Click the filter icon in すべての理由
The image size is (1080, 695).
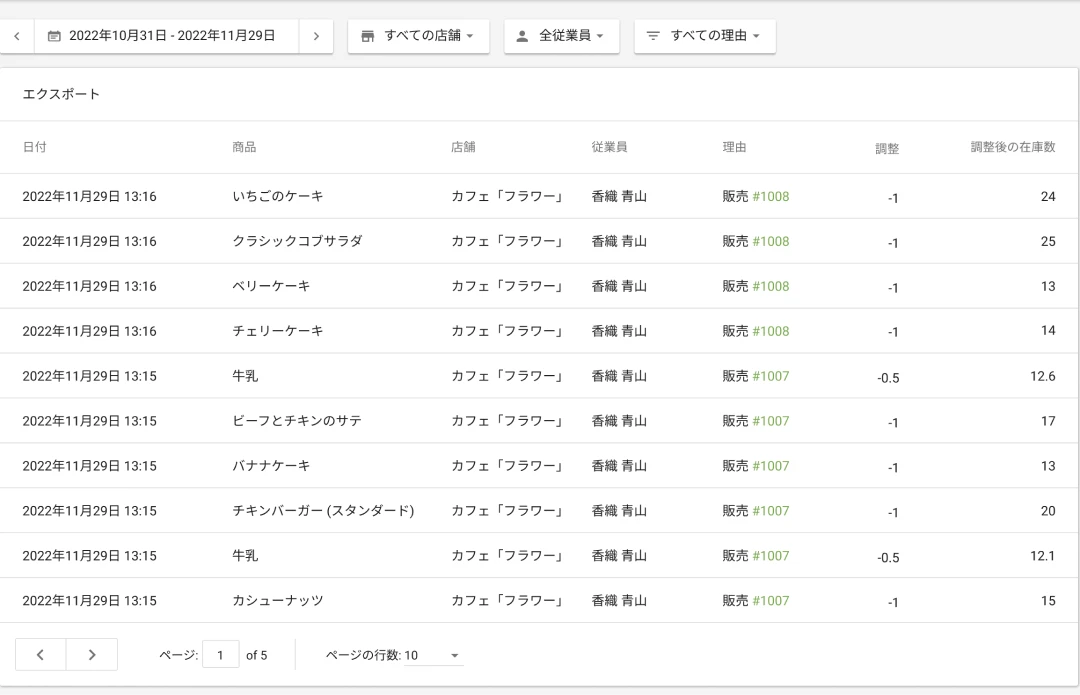[x=652, y=36]
